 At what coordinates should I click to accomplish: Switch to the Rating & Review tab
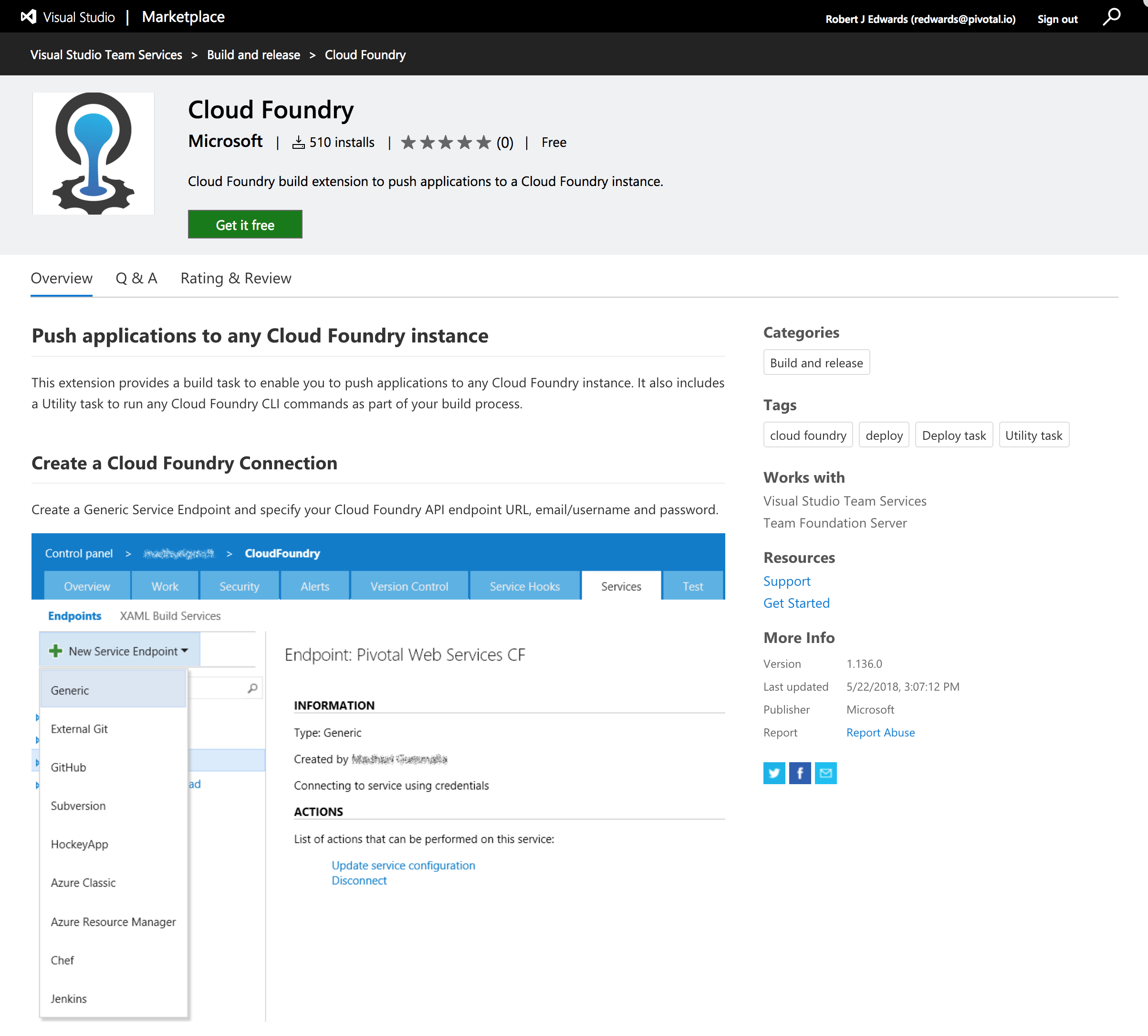[x=235, y=277]
